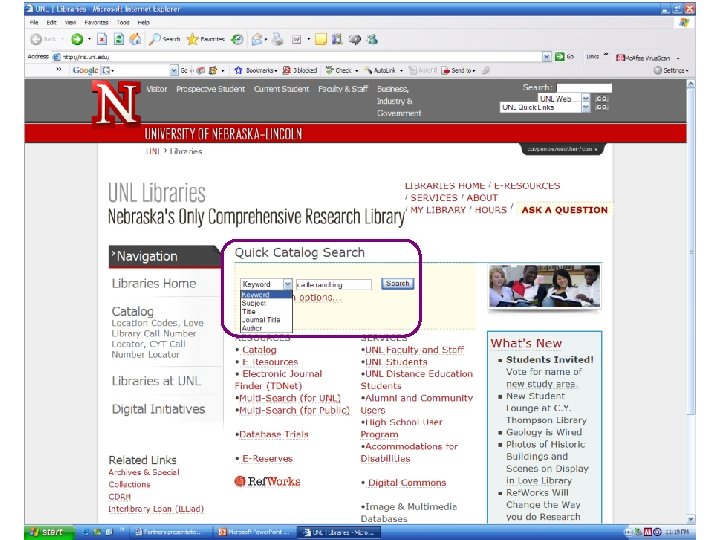Viewport: 720px width, 540px height.
Task: Choose Author in the search type list
Action: click(252, 328)
